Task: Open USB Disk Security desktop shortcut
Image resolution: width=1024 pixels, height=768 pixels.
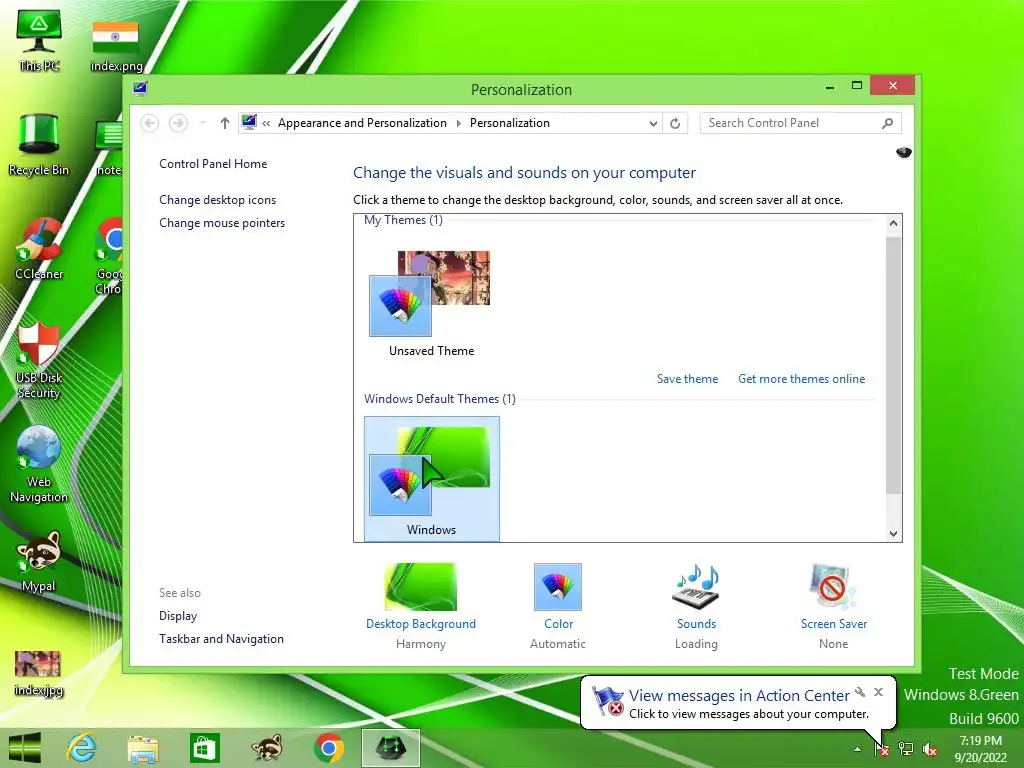Action: 39,360
